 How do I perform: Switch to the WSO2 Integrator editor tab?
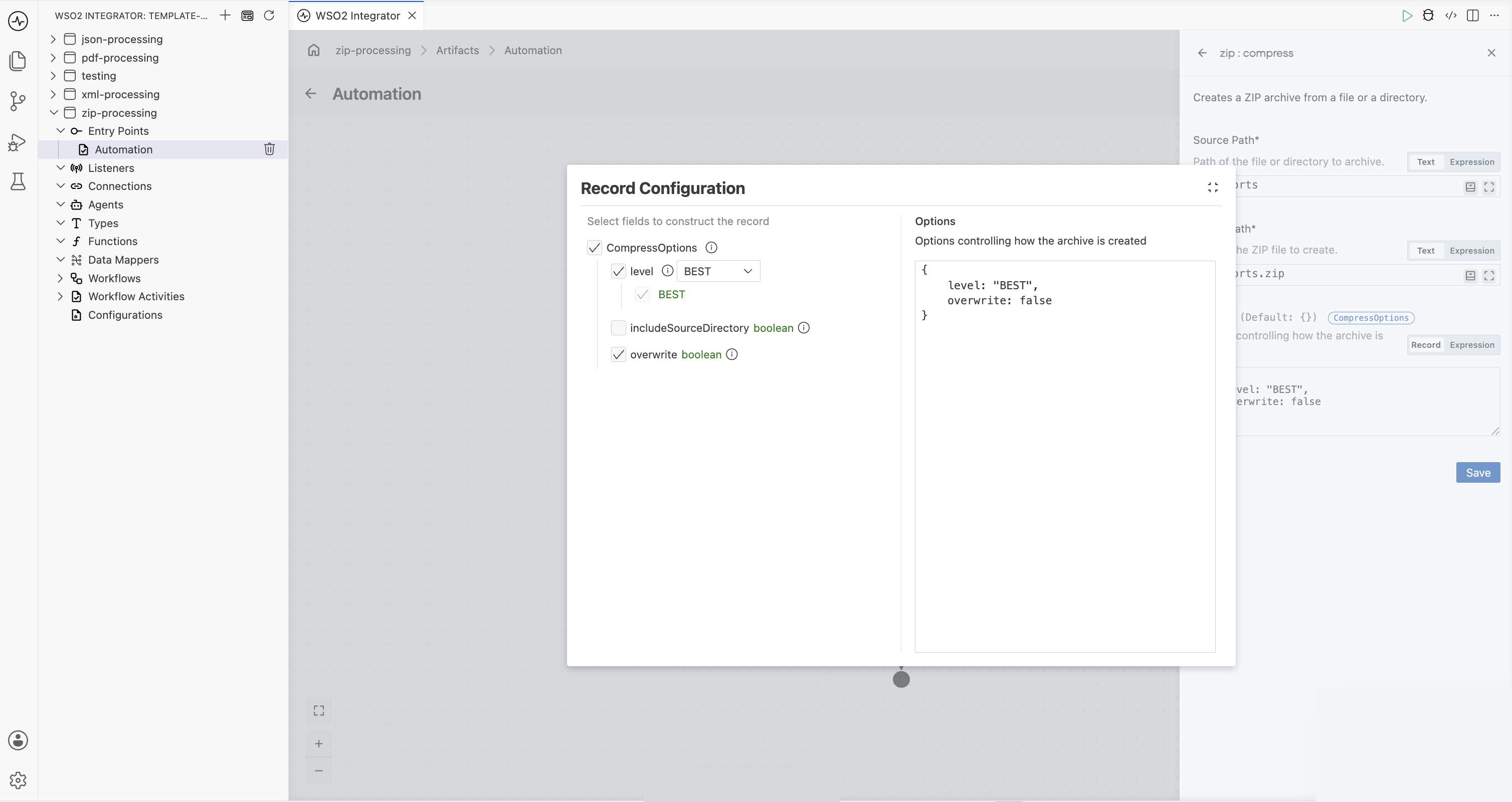click(357, 16)
